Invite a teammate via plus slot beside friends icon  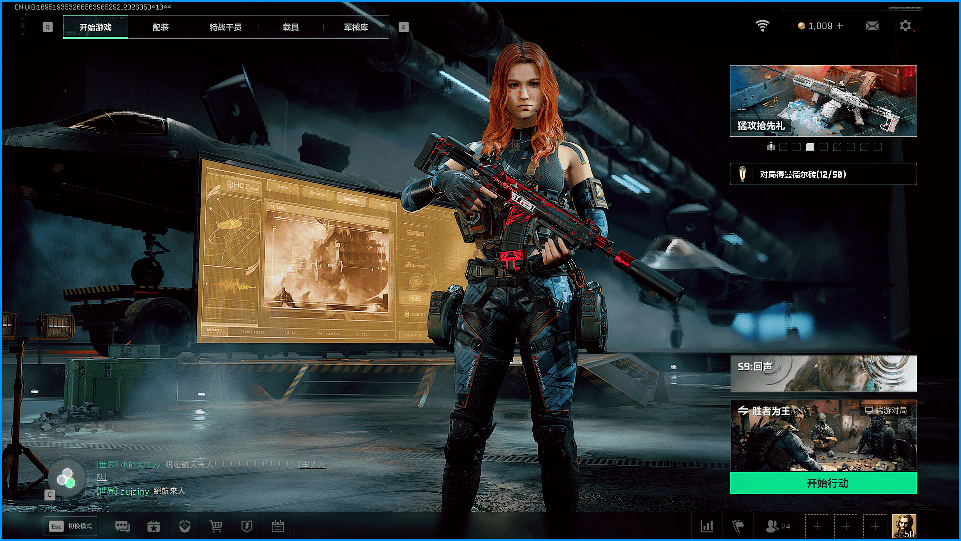pyautogui.click(x=817, y=526)
